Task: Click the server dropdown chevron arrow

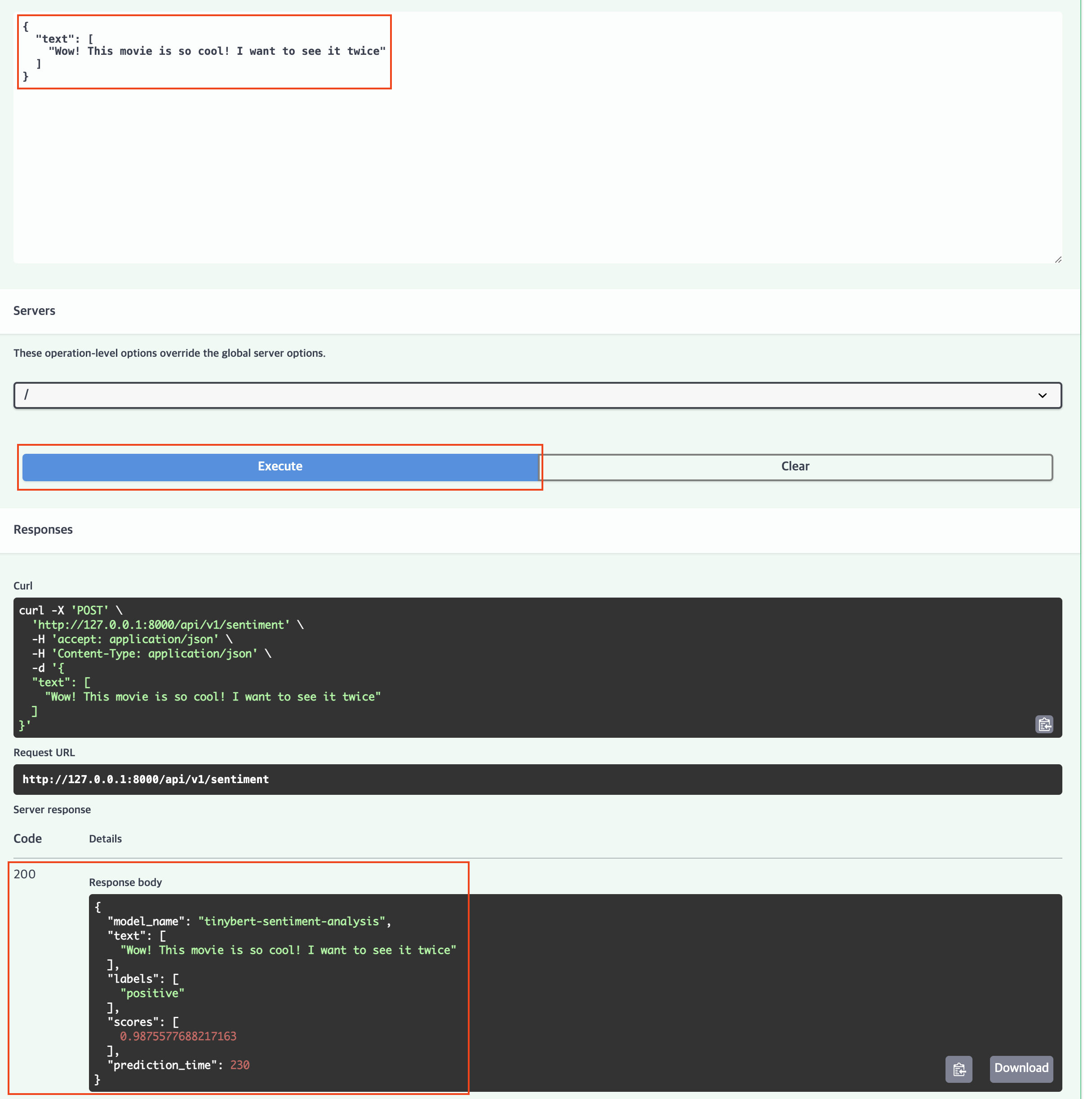Action: tap(1042, 395)
